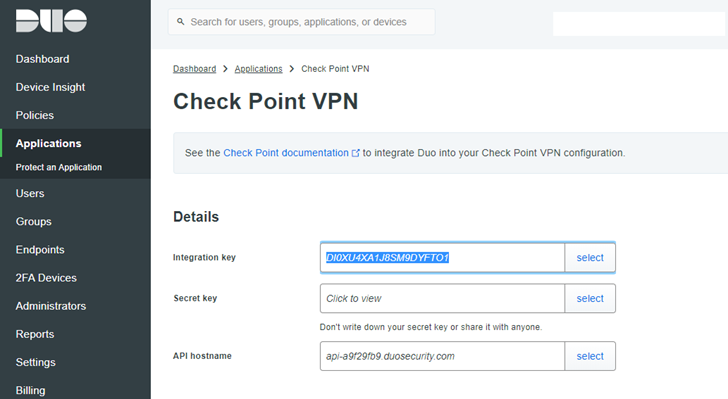Open the Groups section

33,222
